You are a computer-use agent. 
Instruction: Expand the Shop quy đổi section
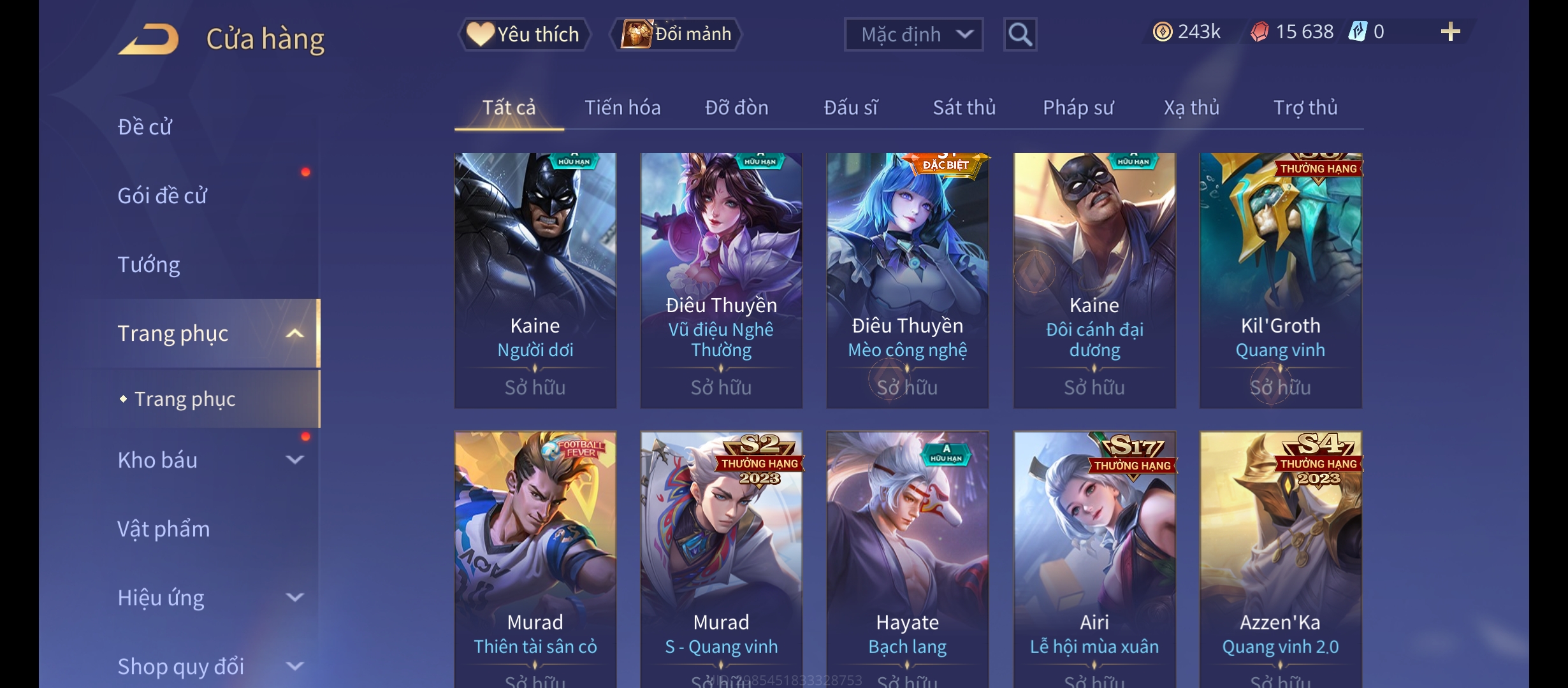click(x=294, y=666)
